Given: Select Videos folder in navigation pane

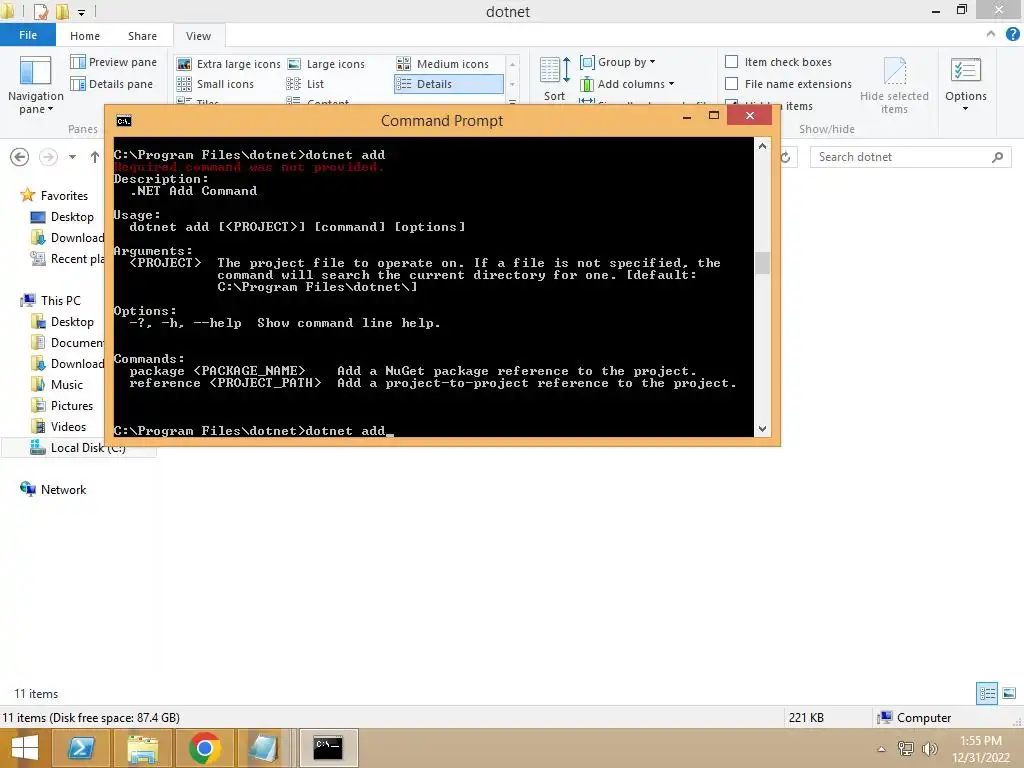Looking at the screenshot, I should click(59, 426).
